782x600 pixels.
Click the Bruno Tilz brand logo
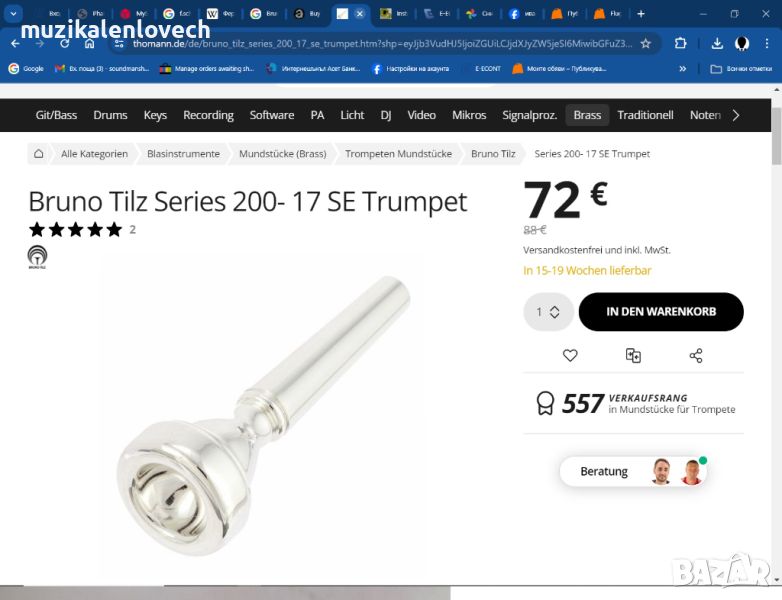37,257
